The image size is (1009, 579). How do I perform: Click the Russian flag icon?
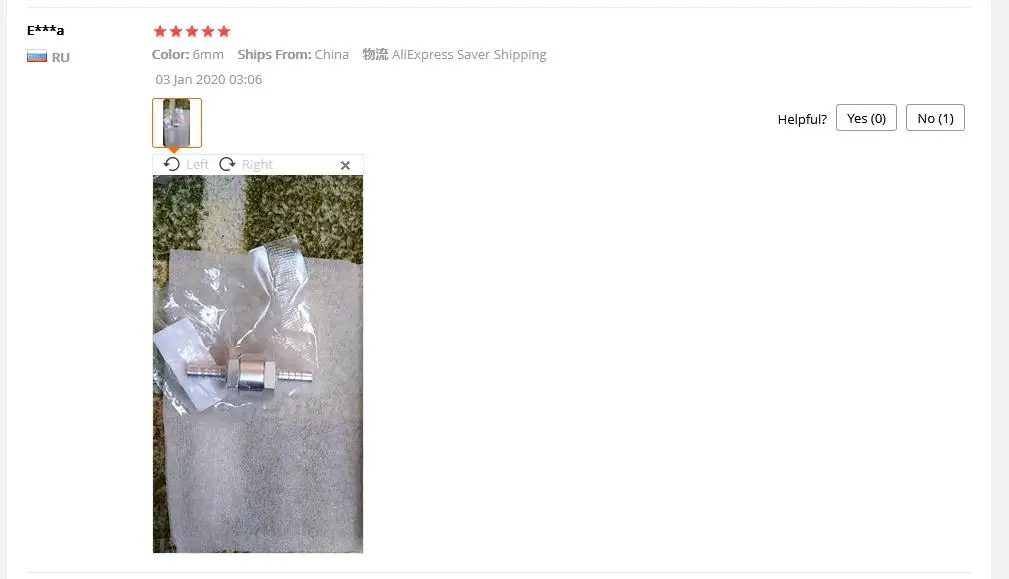[37, 57]
